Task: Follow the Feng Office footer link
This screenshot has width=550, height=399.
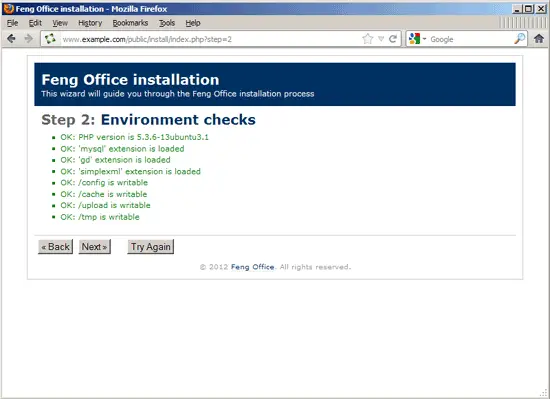Action: 253,267
